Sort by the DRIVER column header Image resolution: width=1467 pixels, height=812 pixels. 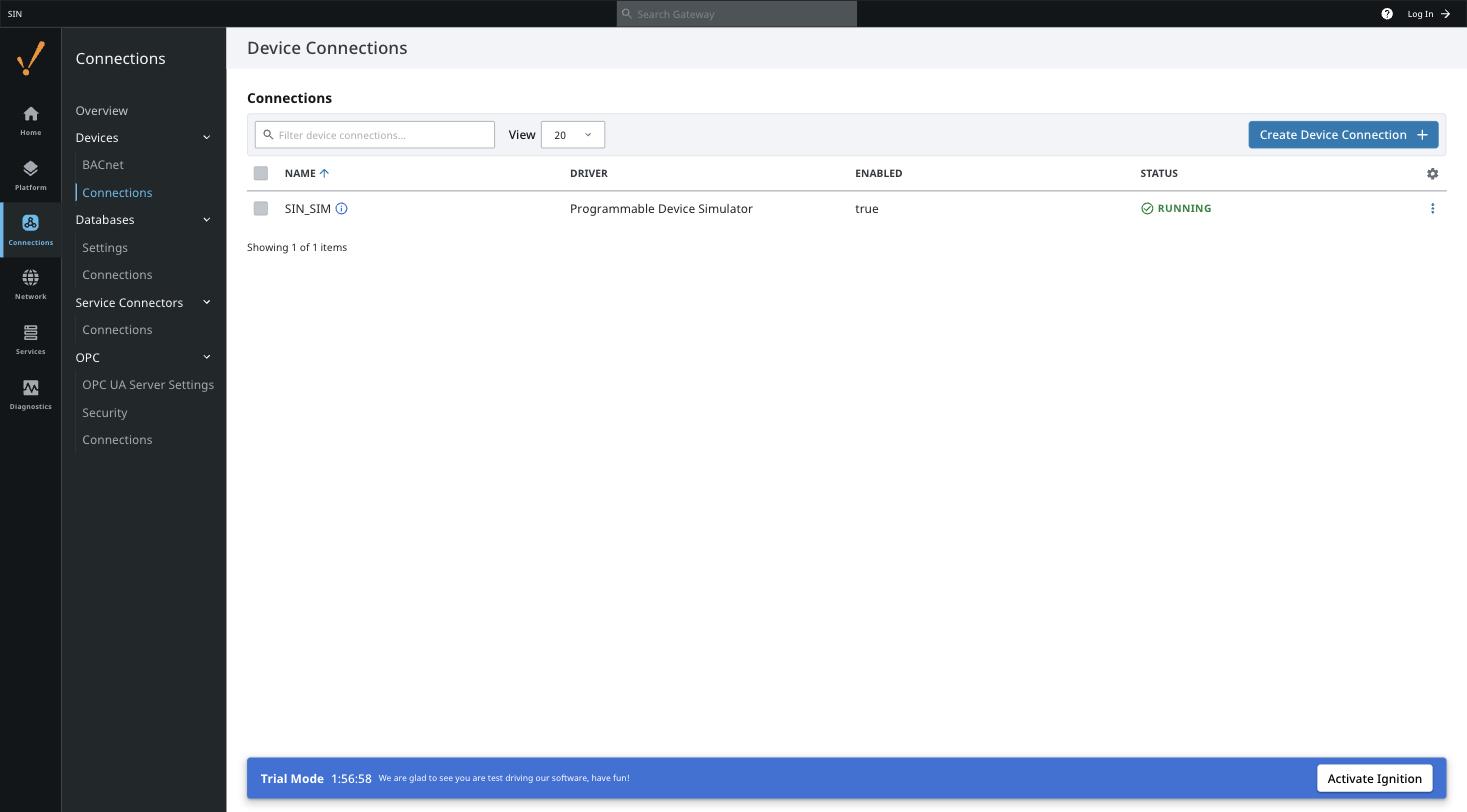point(589,173)
